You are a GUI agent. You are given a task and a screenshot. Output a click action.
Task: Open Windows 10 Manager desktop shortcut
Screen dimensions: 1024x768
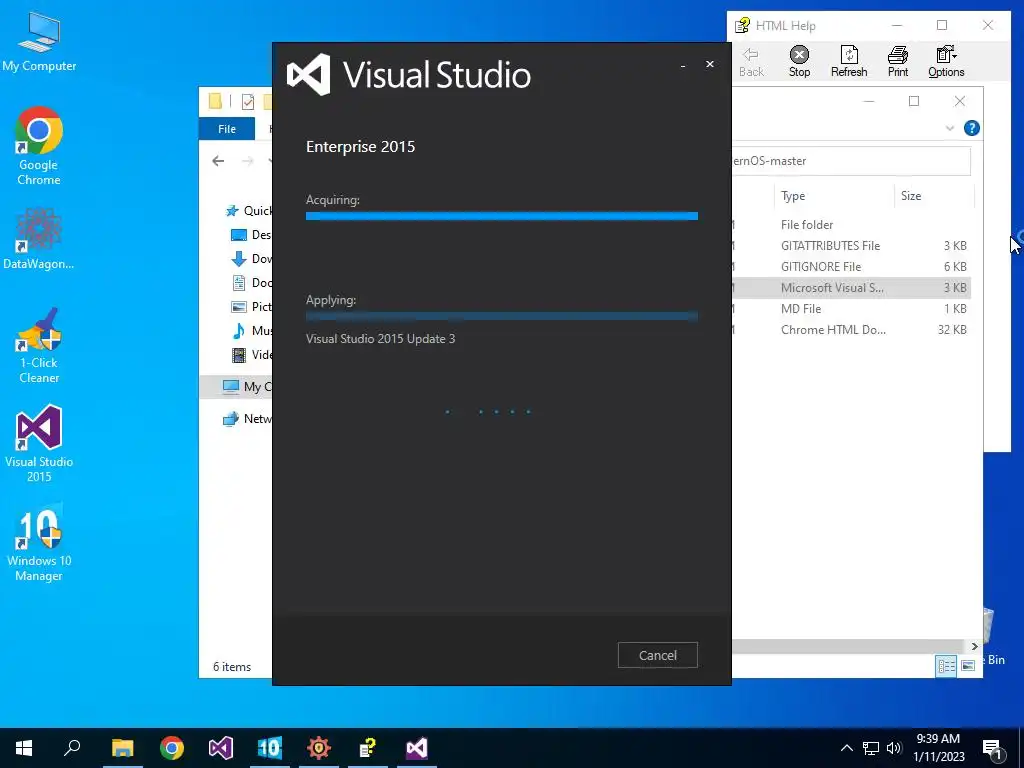[39, 543]
